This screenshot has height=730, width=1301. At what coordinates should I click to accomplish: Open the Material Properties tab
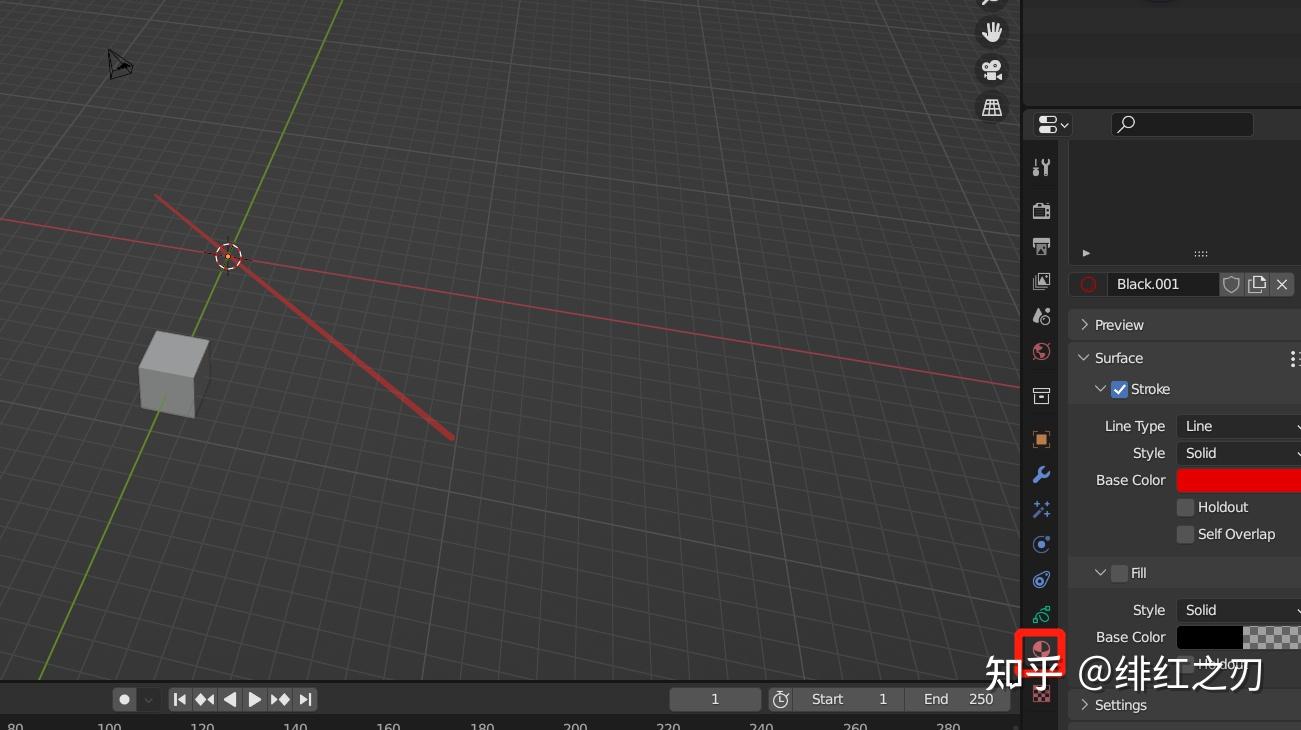[1040, 648]
